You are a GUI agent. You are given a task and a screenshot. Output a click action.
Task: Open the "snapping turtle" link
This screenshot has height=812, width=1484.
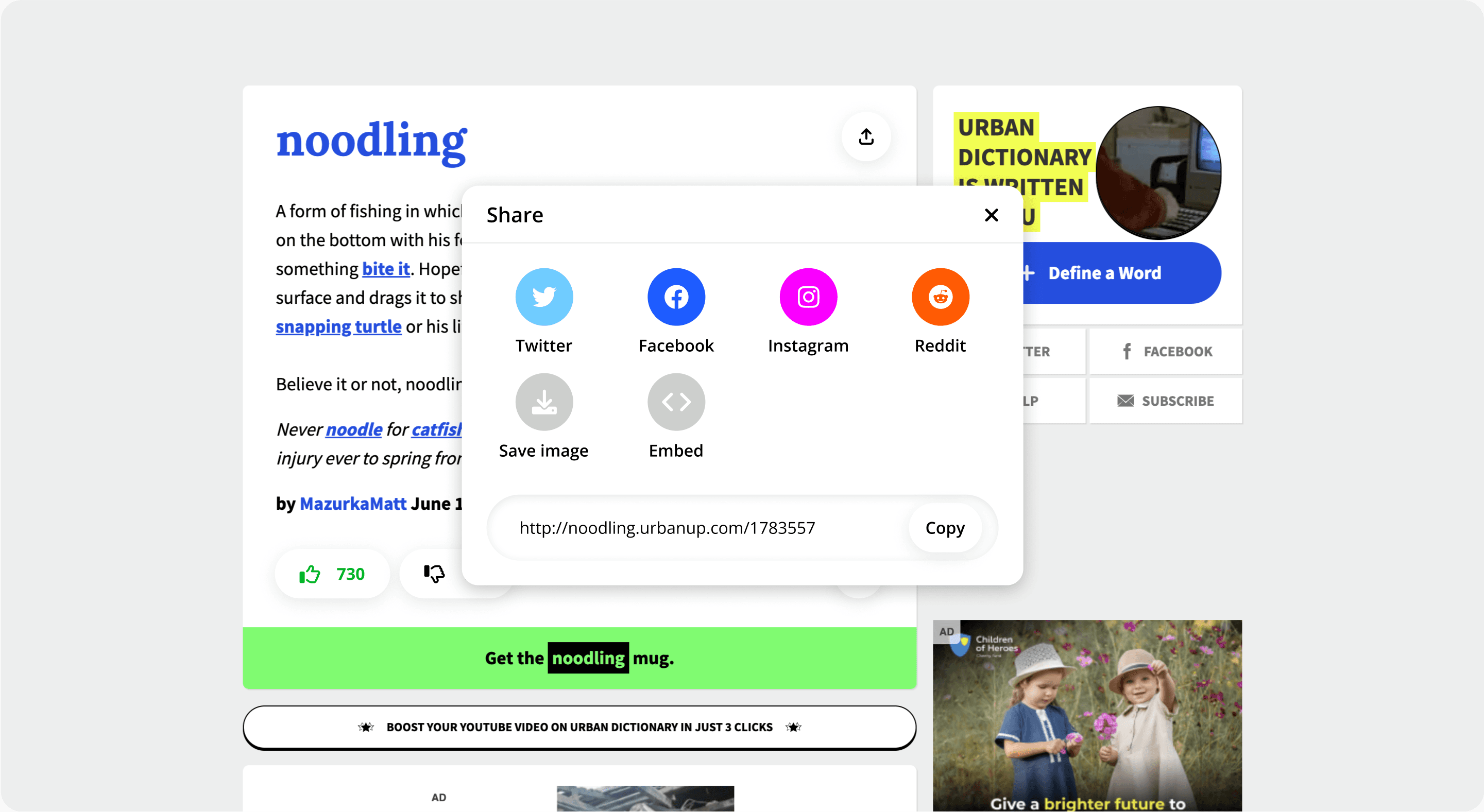338,326
